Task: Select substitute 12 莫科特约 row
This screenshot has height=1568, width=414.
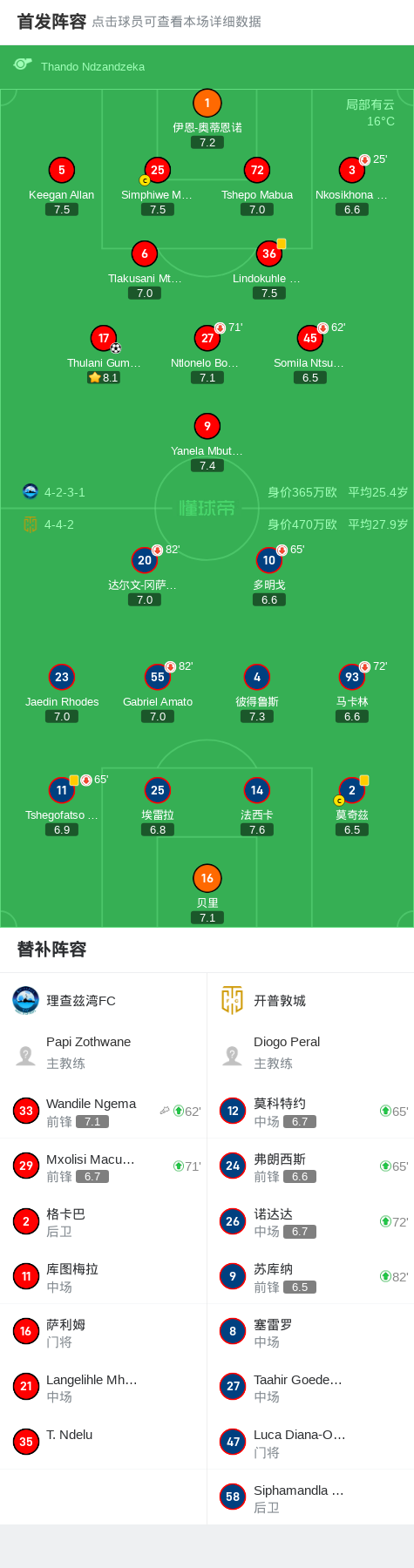Action: [310, 1111]
